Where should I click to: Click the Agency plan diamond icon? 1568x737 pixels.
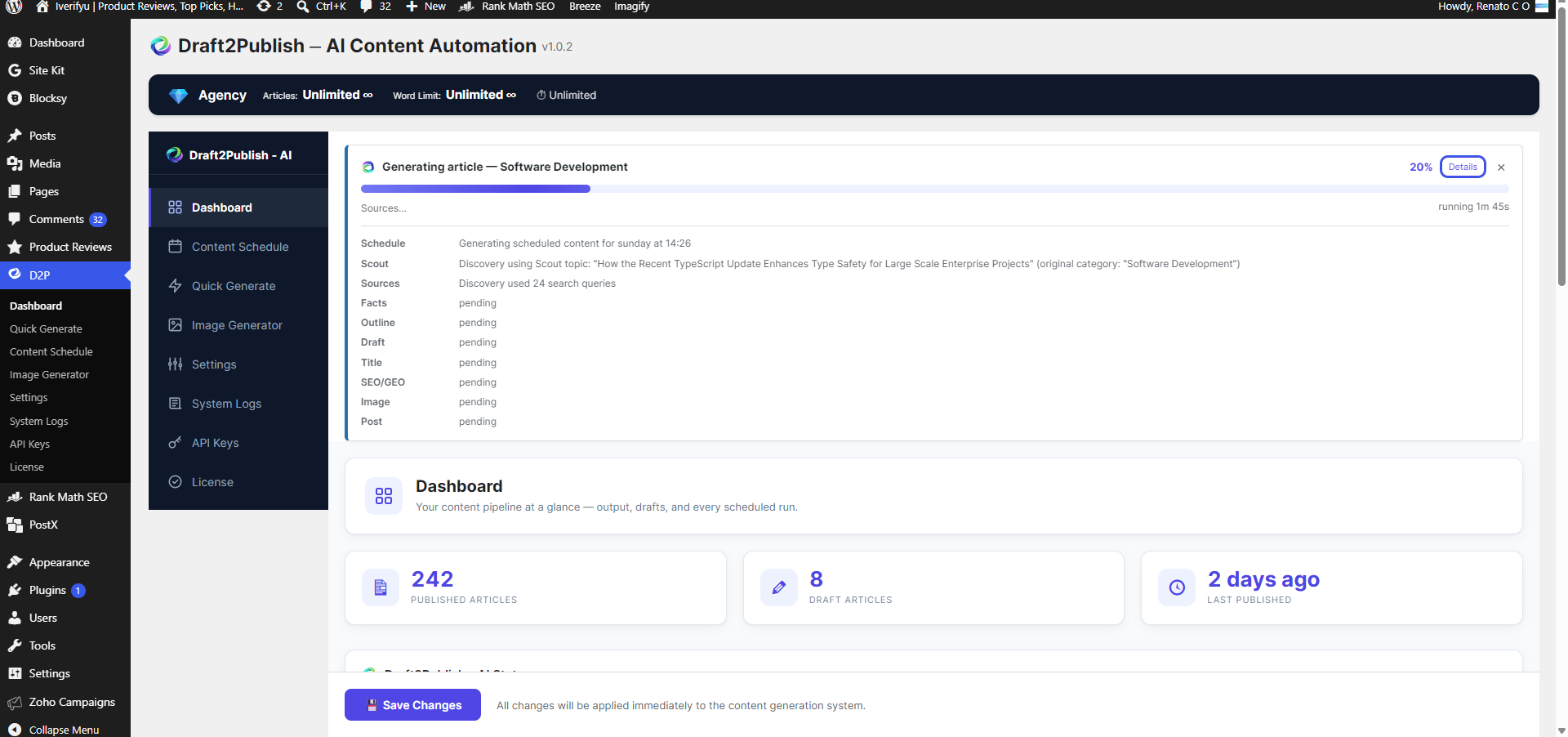(x=178, y=96)
